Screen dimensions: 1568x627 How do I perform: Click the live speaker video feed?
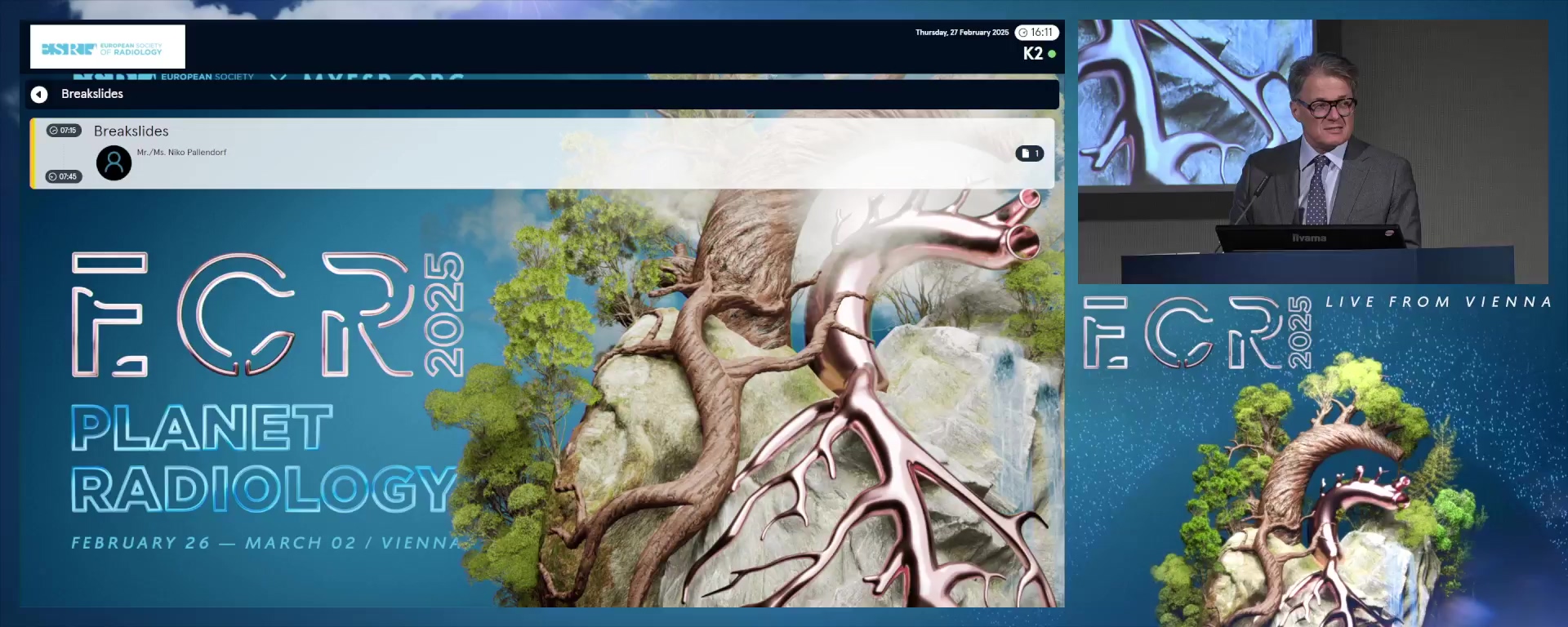click(1312, 152)
